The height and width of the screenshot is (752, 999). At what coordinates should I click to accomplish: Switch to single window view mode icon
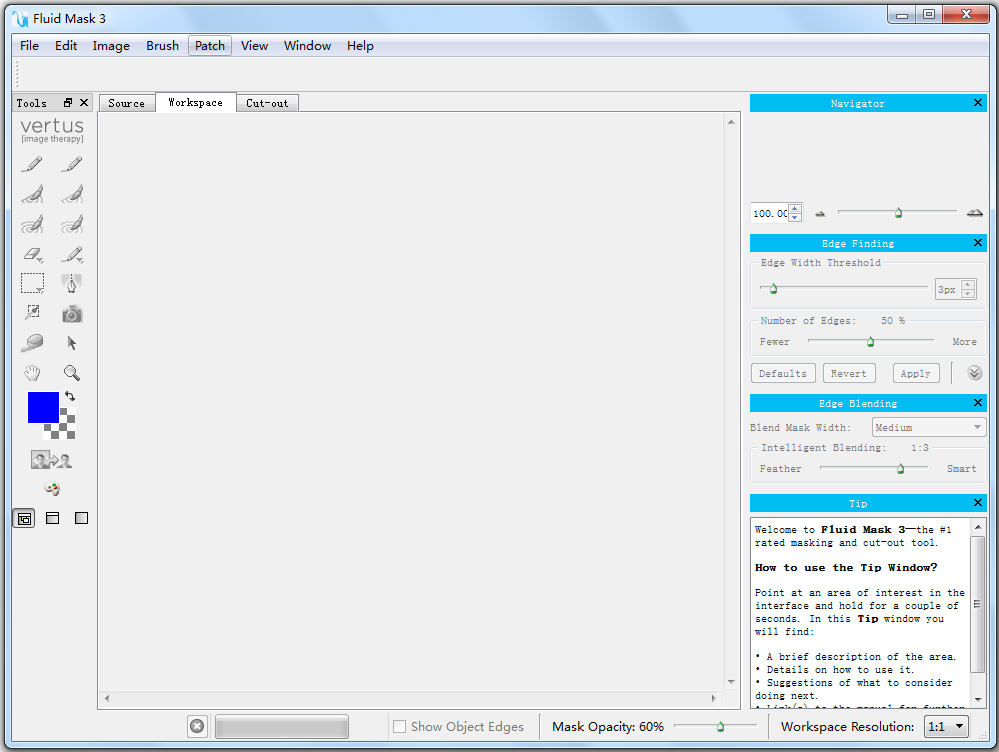(52, 518)
